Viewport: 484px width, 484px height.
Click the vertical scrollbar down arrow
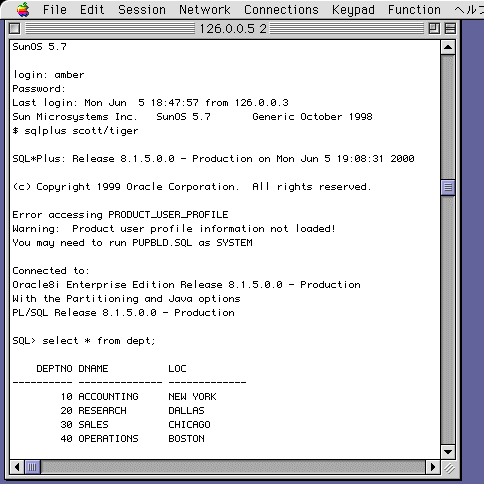click(x=448, y=452)
